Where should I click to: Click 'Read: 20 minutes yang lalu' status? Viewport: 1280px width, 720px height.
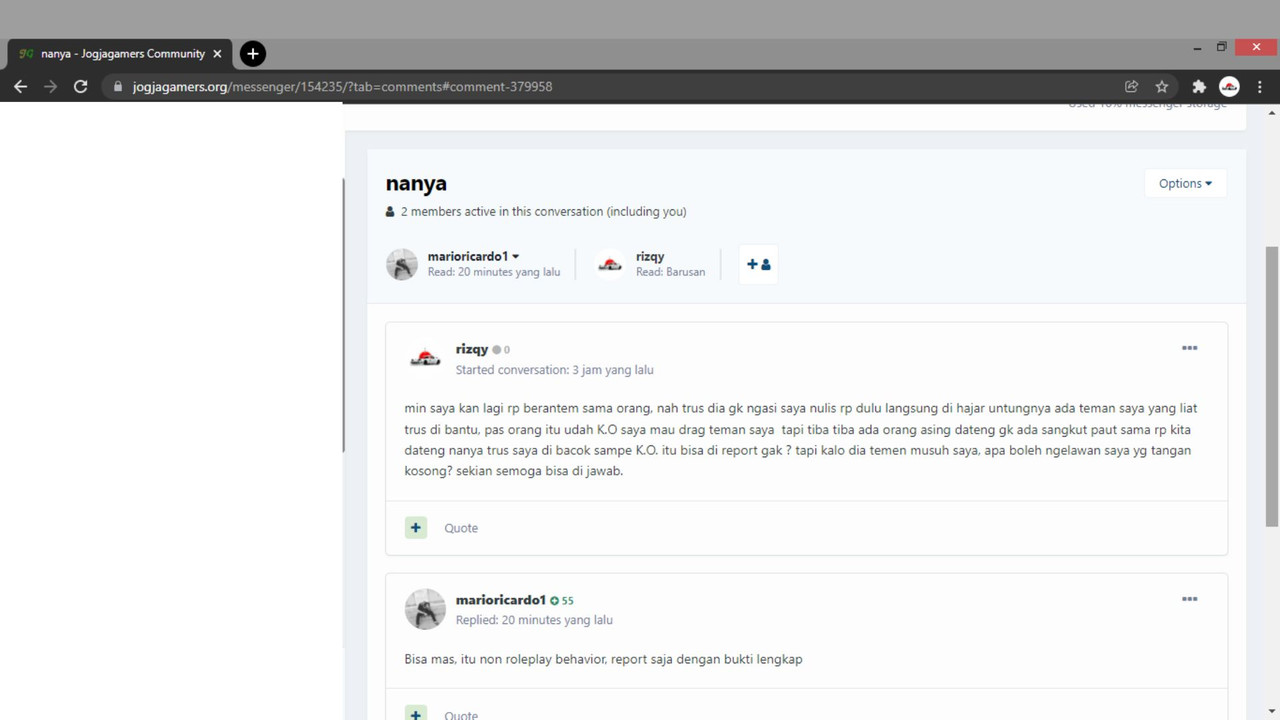[494, 272]
